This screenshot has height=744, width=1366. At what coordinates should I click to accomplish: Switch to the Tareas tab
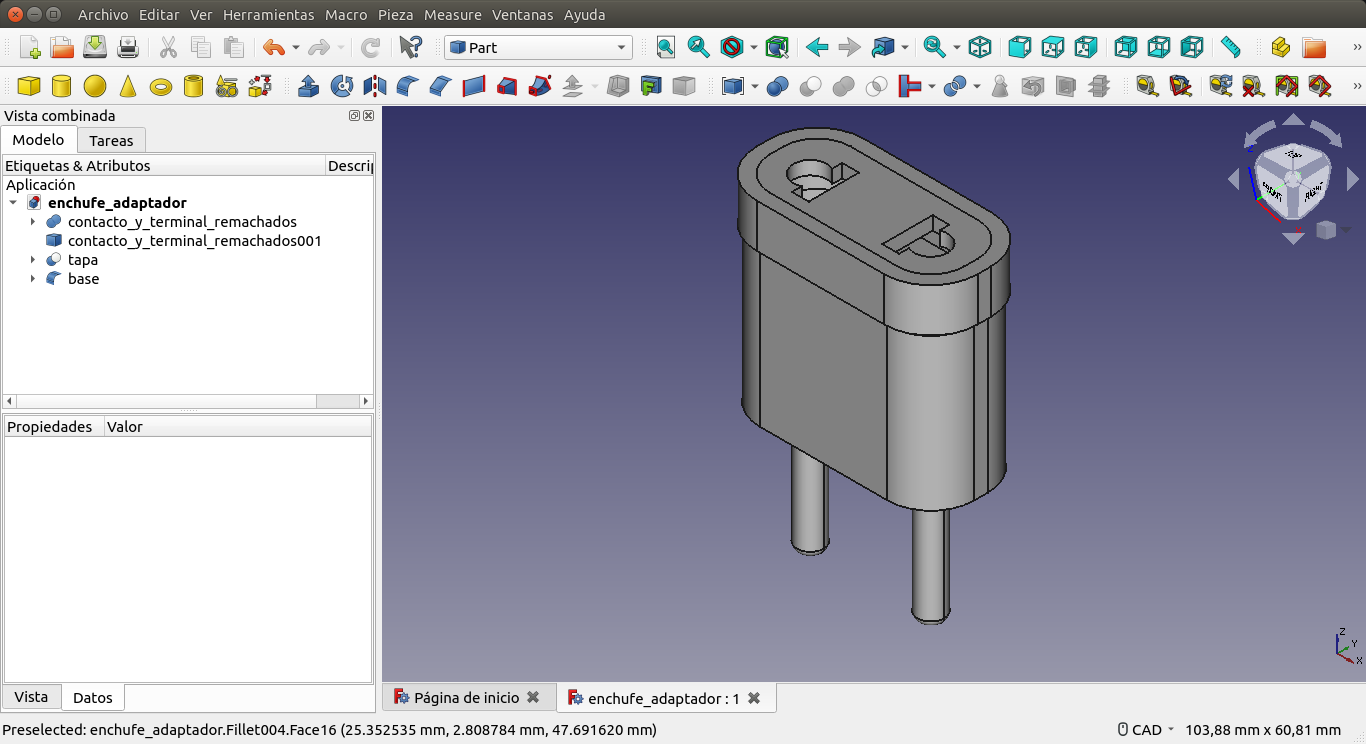(x=111, y=140)
